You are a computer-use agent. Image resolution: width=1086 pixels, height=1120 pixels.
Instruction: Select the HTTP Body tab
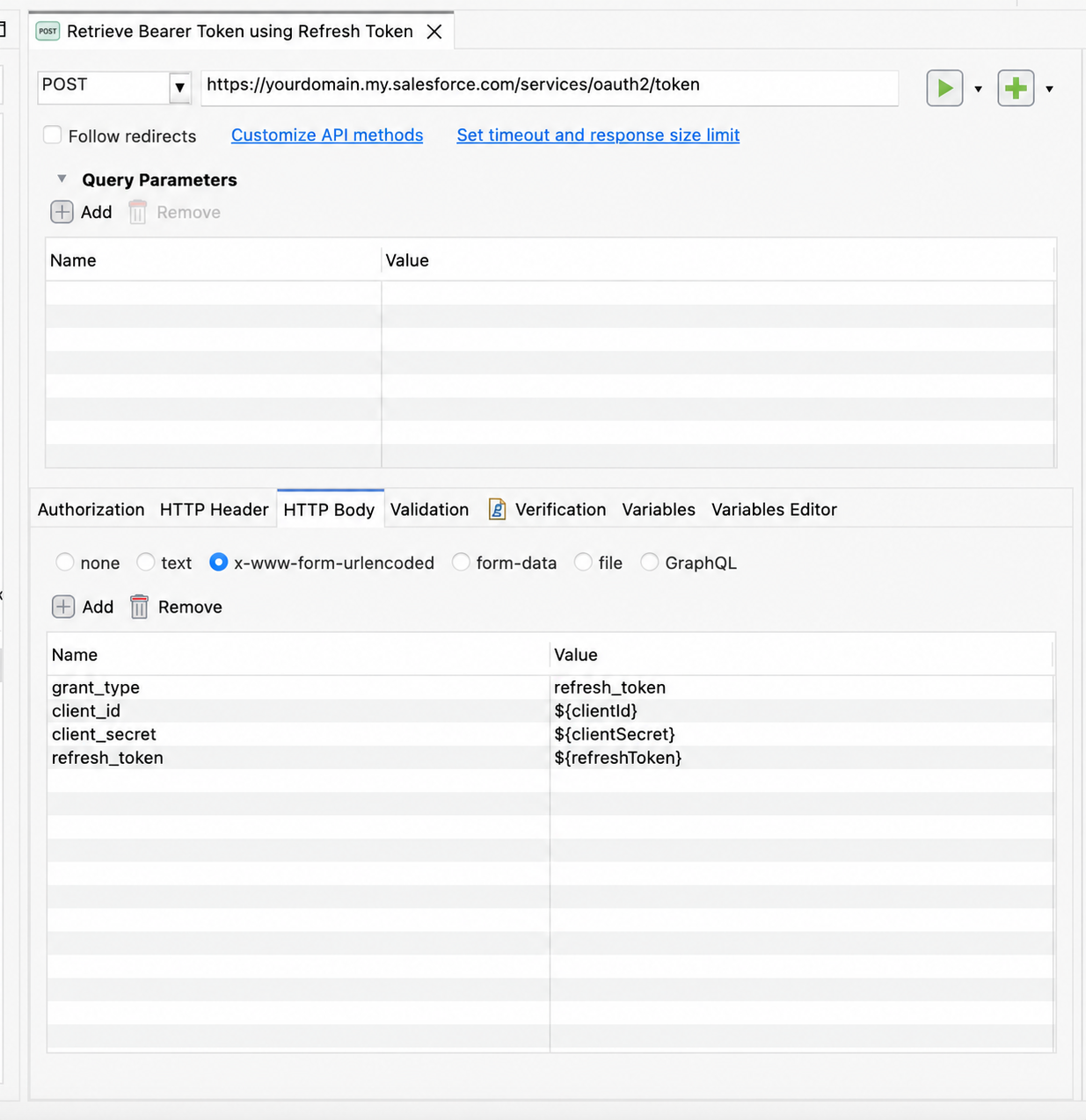[330, 510]
